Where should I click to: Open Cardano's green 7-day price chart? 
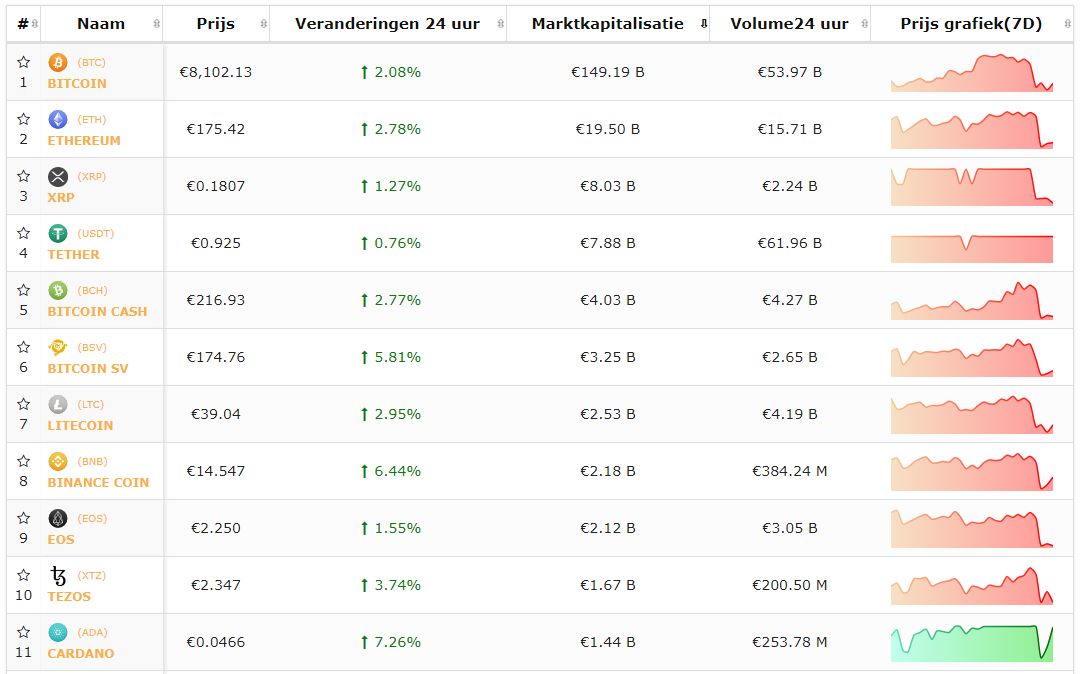tap(972, 643)
